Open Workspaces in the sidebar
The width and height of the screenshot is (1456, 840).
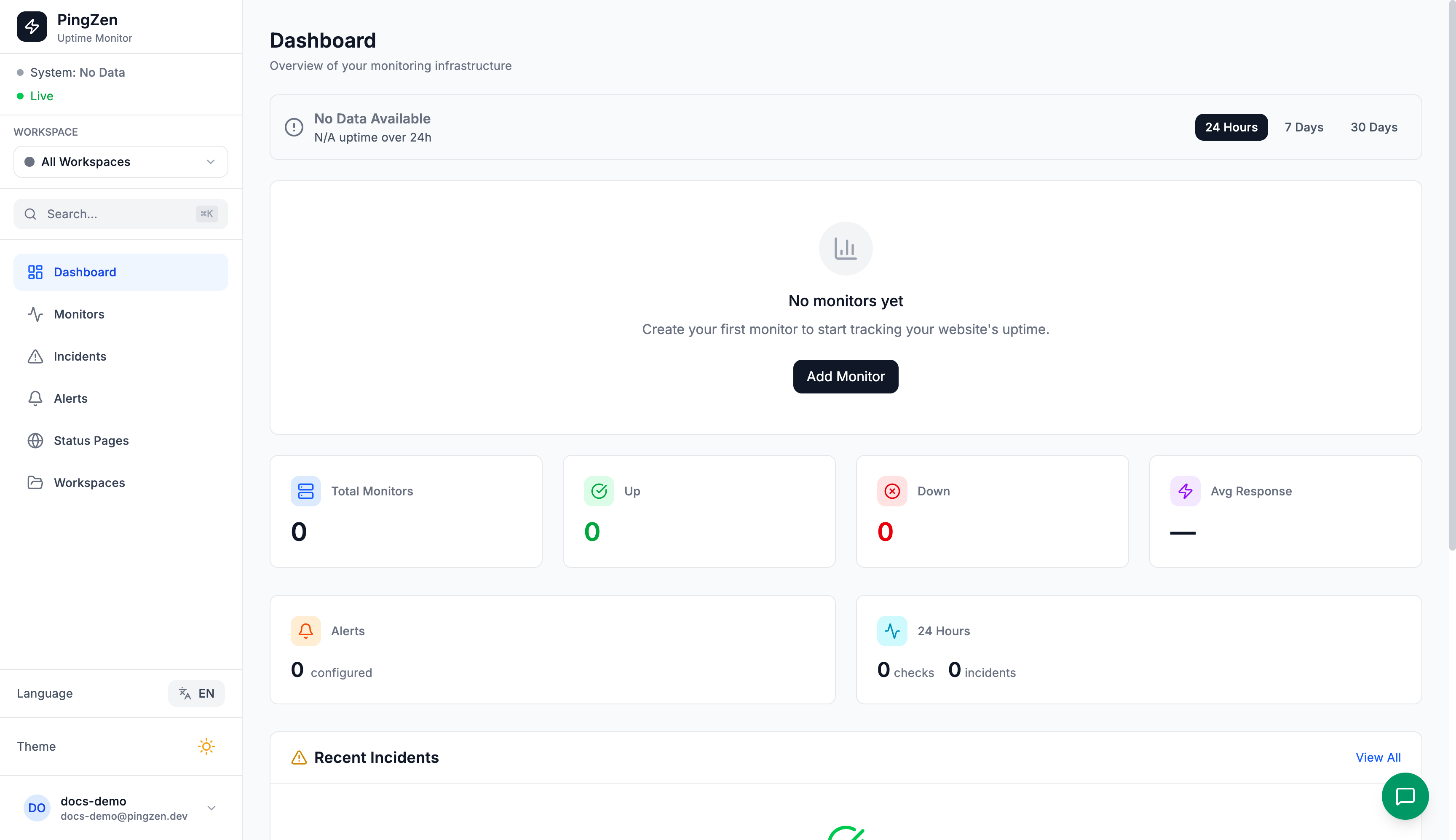120,482
